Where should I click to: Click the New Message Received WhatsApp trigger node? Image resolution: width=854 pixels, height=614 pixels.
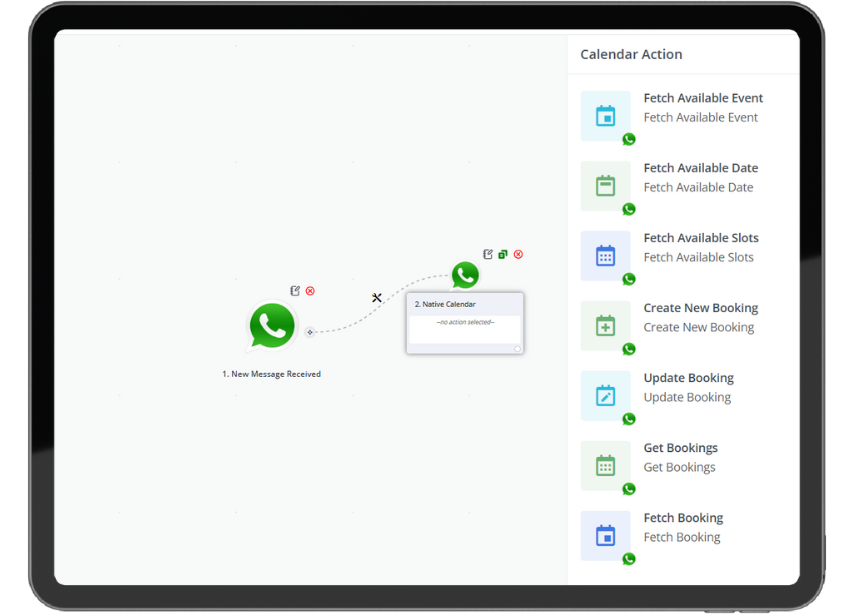click(x=272, y=326)
